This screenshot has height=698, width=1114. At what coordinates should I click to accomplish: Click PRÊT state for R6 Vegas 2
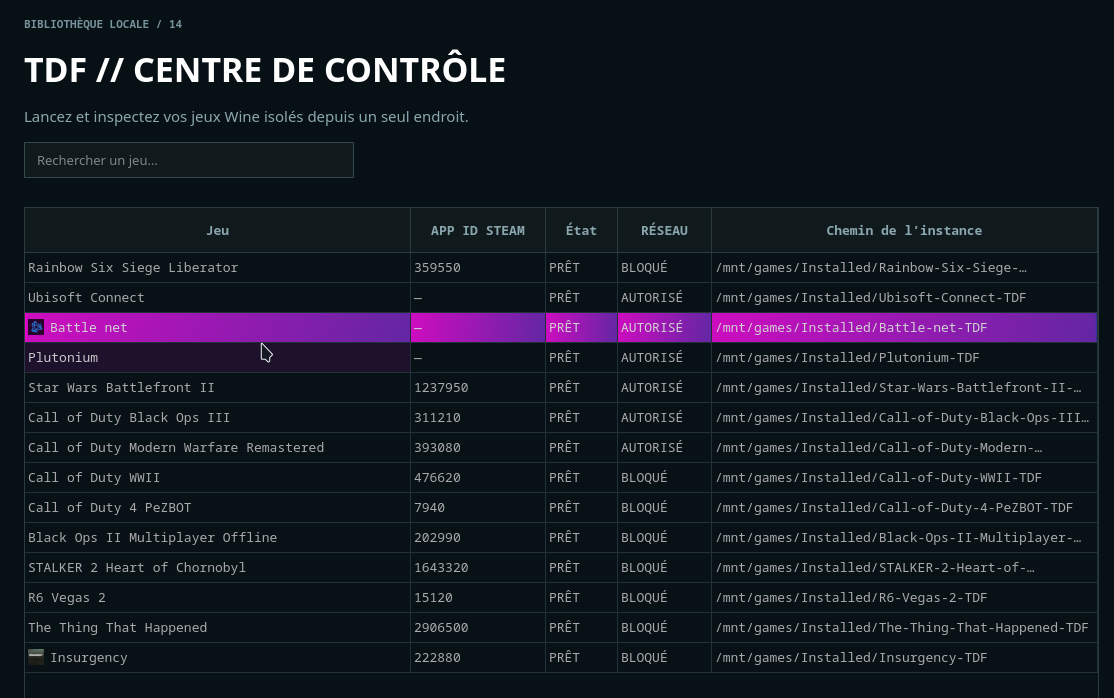click(564, 597)
